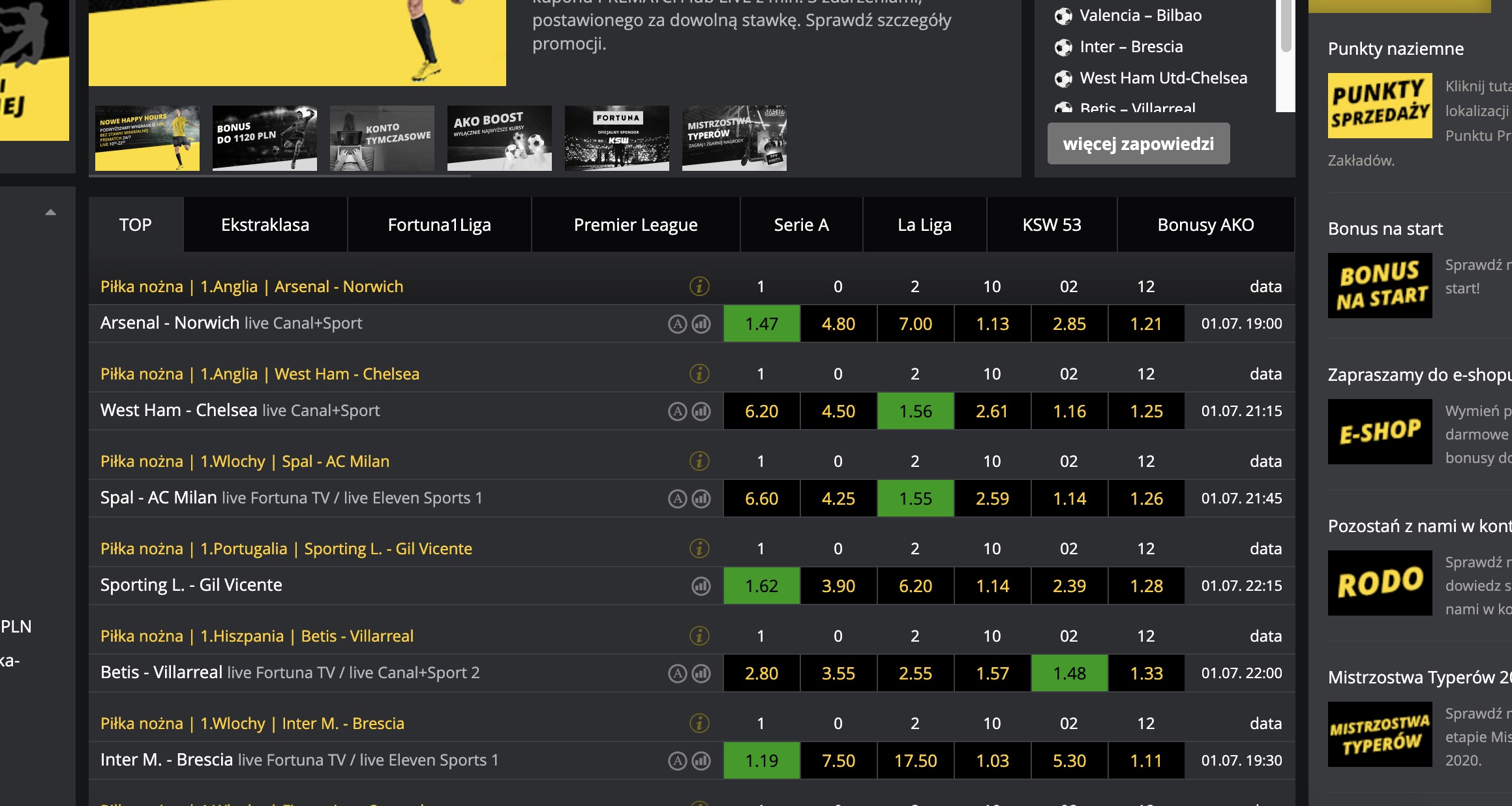This screenshot has height=806, width=1512.
Task: Open statistics icon for Betis - Villarreal
Action: 701,674
